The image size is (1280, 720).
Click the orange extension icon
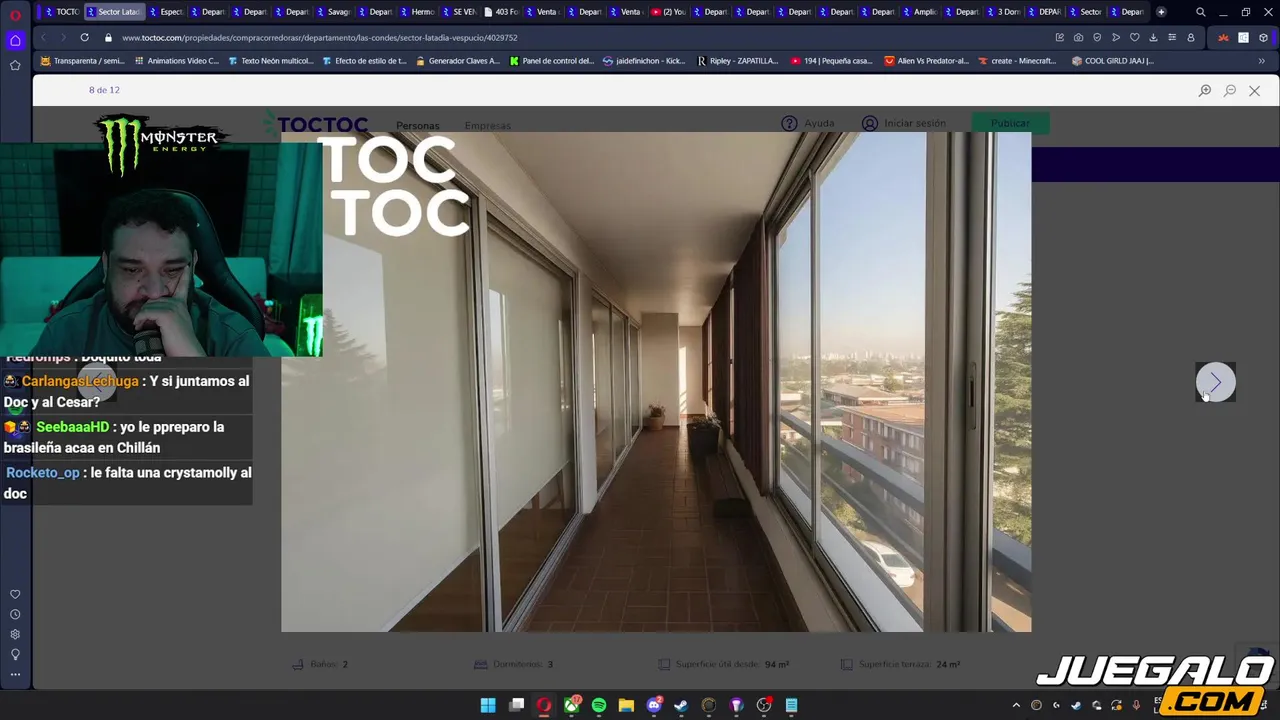tap(1222, 37)
